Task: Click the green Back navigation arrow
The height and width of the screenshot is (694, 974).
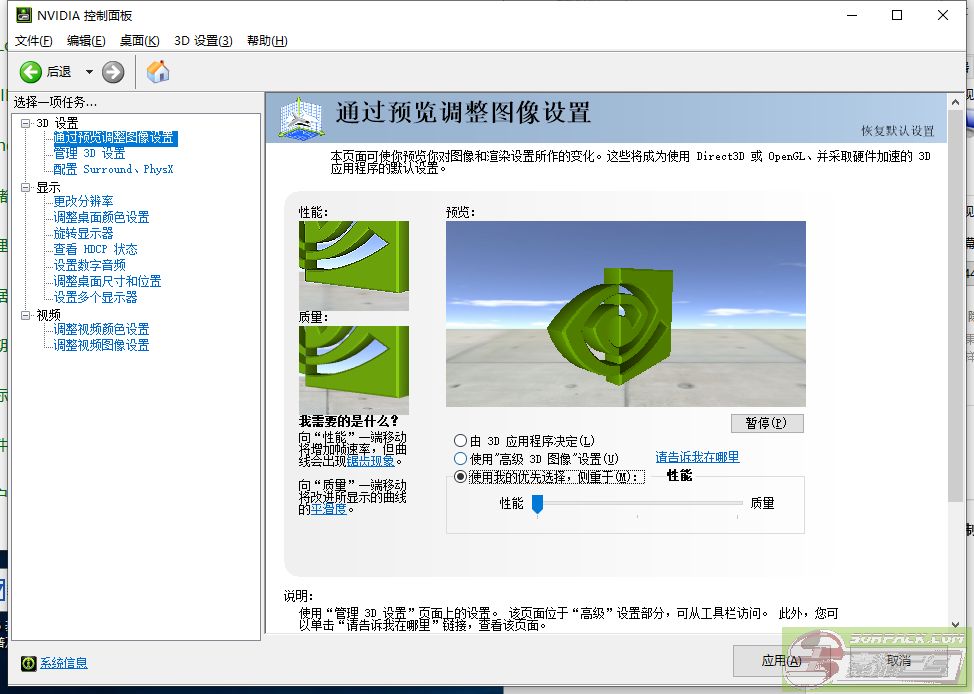Action: pyautogui.click(x=30, y=71)
